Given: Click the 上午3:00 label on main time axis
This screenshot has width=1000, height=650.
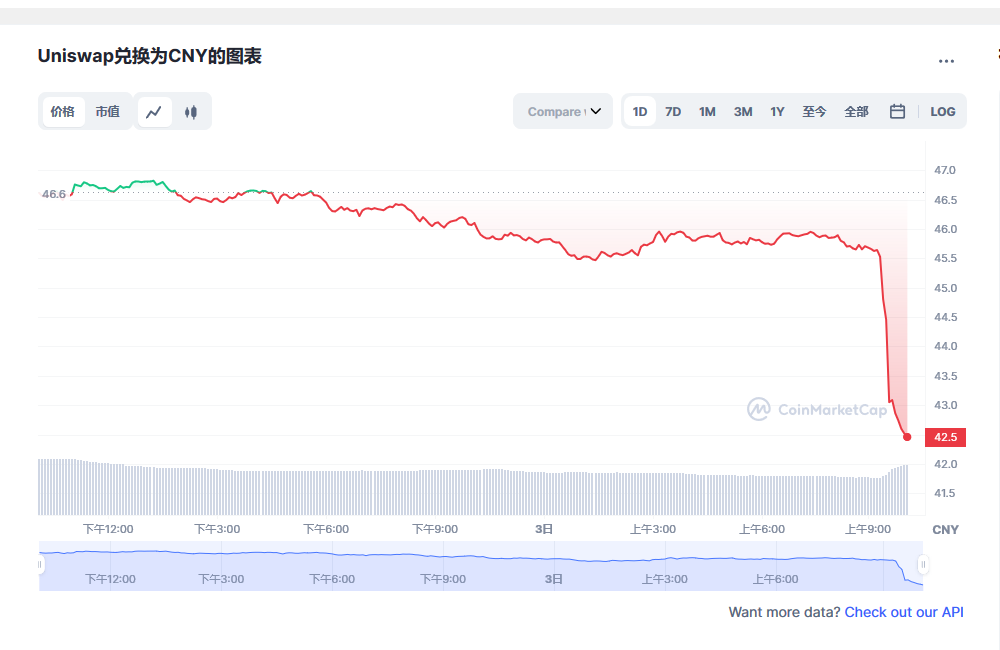Looking at the screenshot, I should 653,529.
